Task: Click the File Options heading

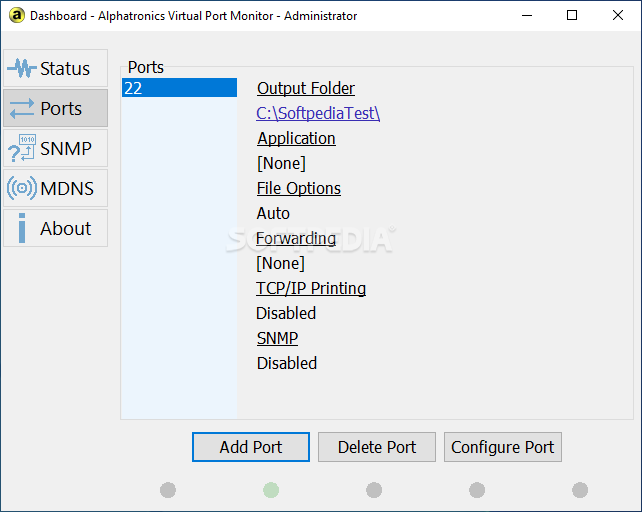Action: pyautogui.click(x=299, y=188)
